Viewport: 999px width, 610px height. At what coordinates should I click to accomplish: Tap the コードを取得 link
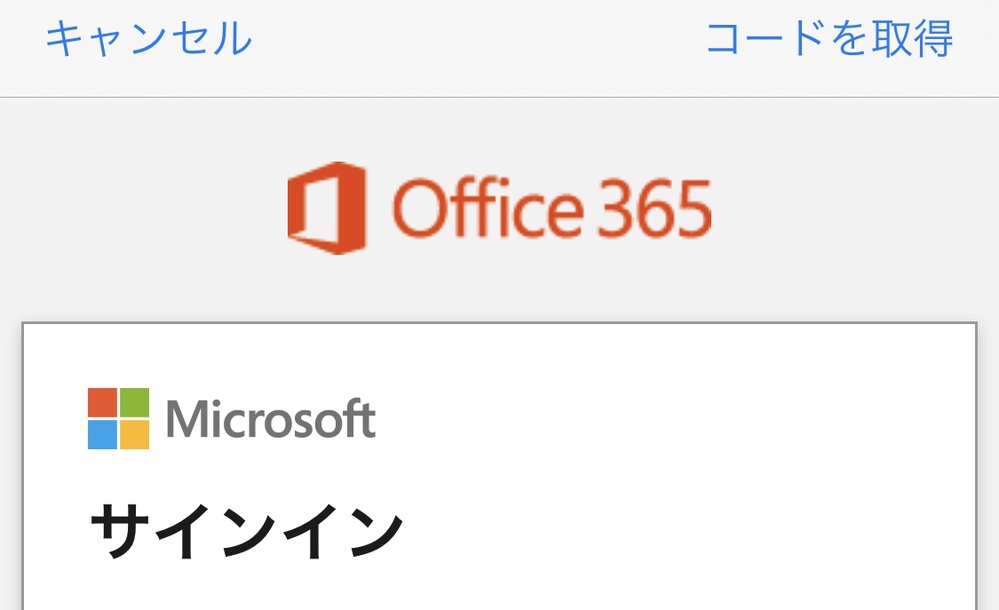pyautogui.click(x=829, y=39)
